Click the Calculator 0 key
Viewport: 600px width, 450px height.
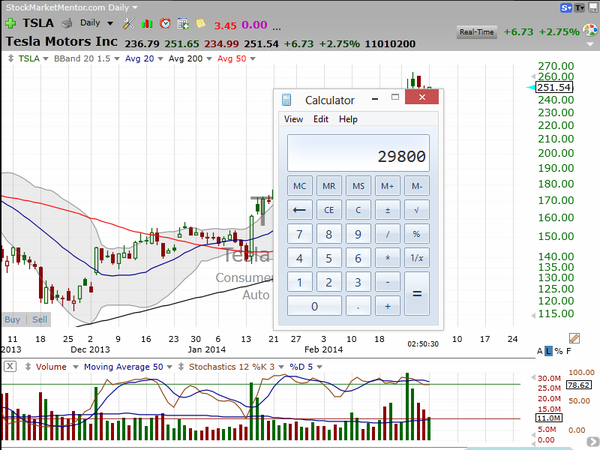tap(314, 306)
